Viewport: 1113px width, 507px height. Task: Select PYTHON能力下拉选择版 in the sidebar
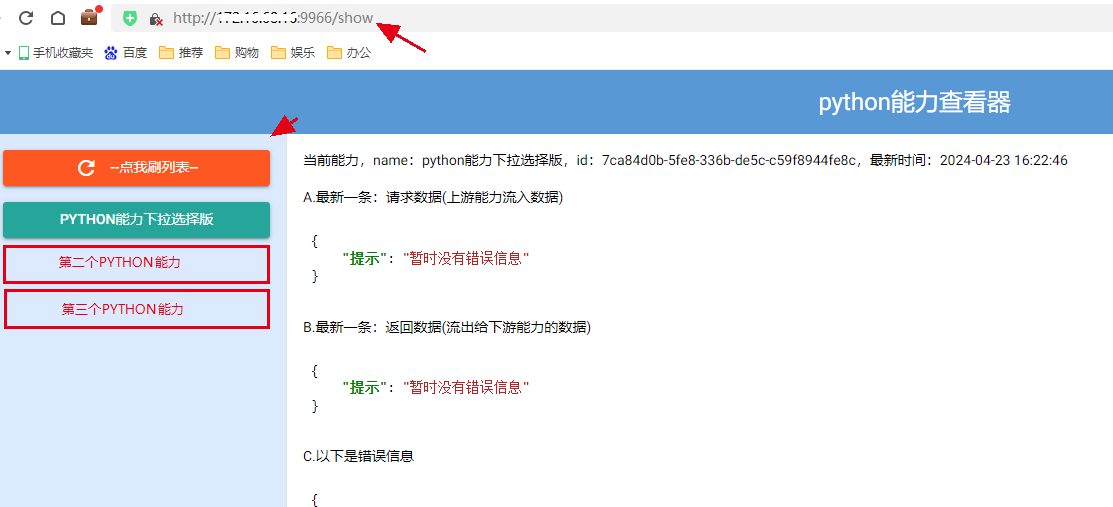[x=136, y=220]
